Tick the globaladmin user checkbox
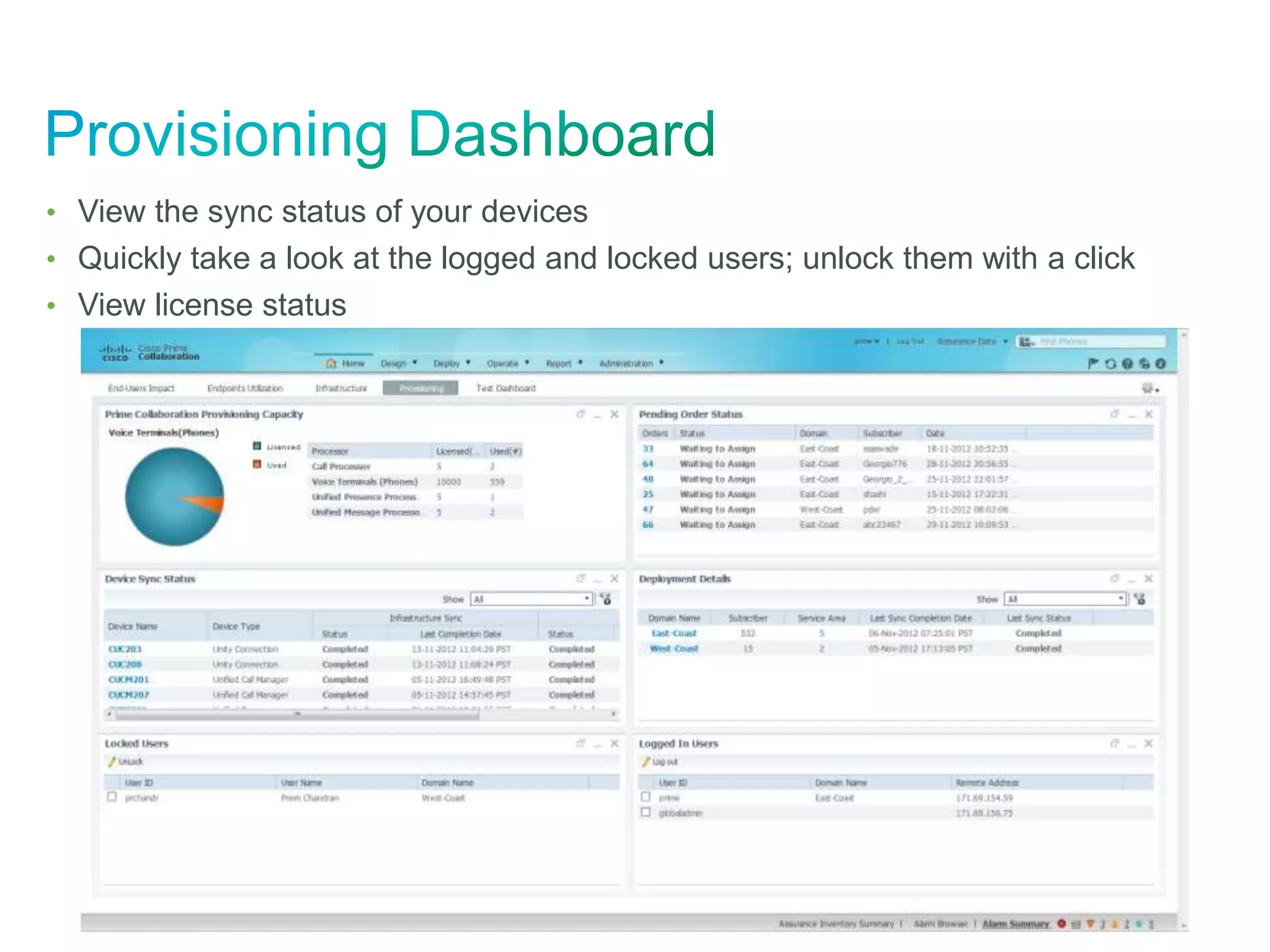 click(646, 813)
